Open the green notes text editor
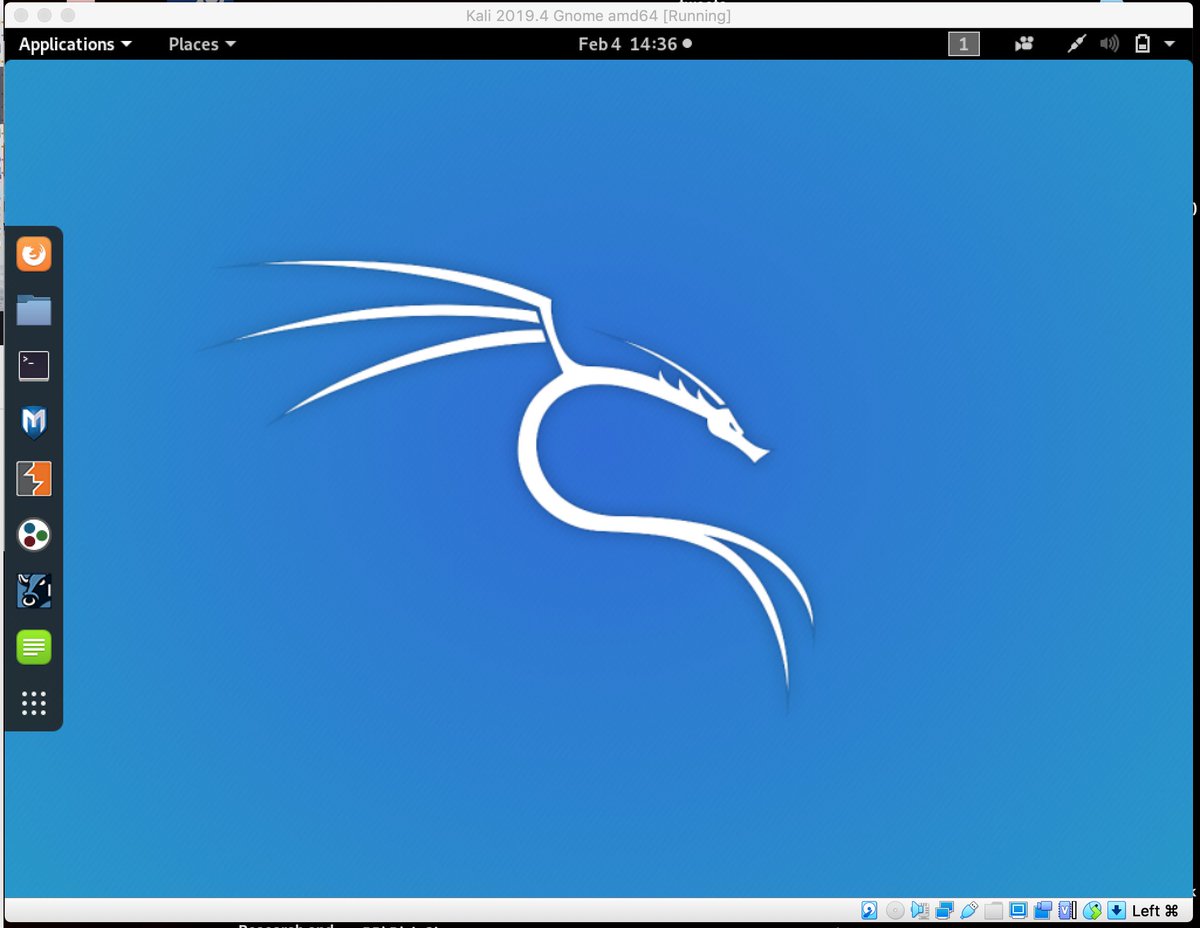The width and height of the screenshot is (1200, 928). coord(34,647)
